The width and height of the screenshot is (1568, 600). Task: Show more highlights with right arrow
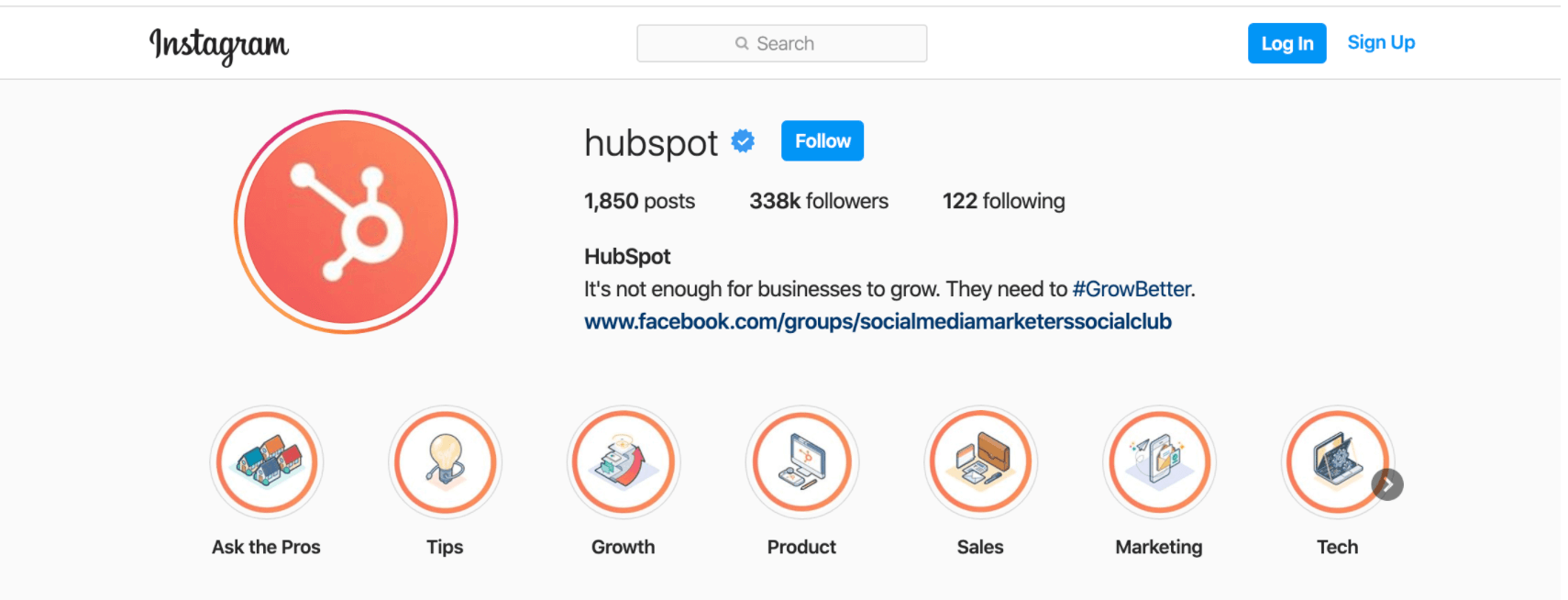click(1387, 484)
